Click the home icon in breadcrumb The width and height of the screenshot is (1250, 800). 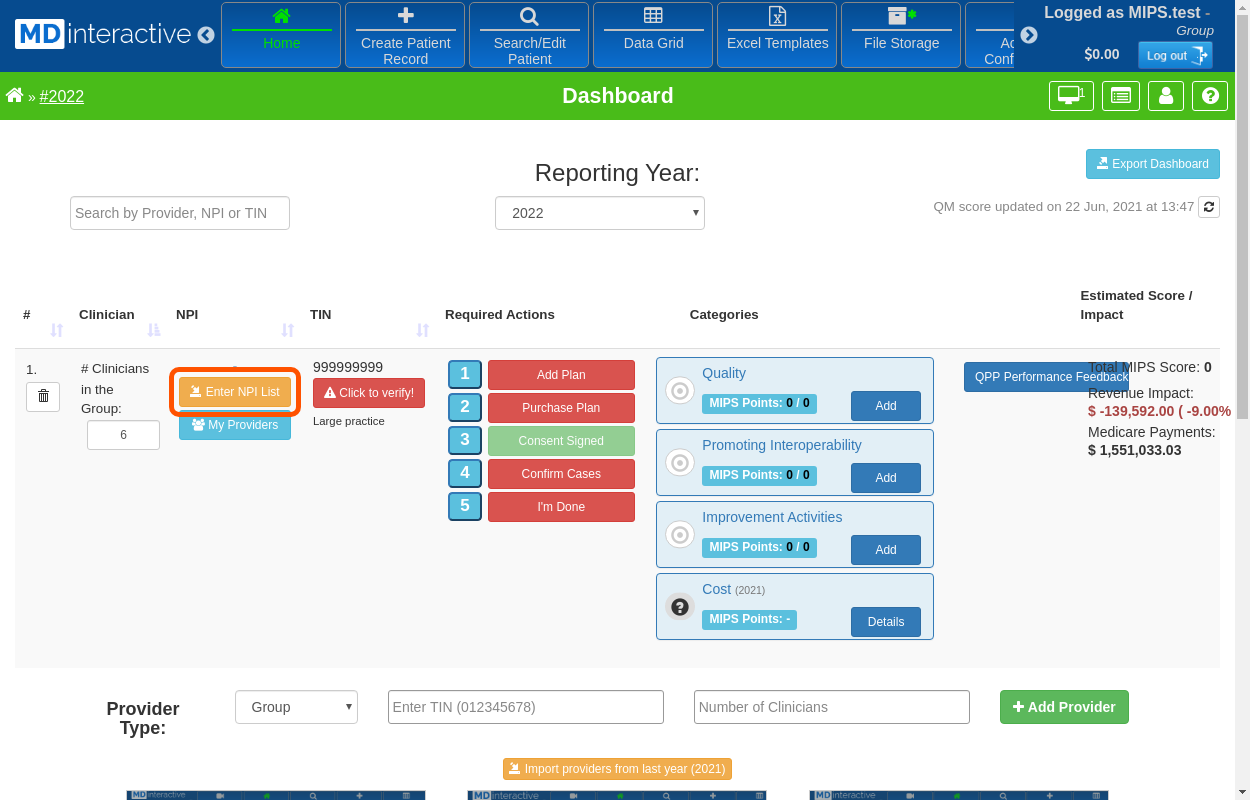(15, 96)
